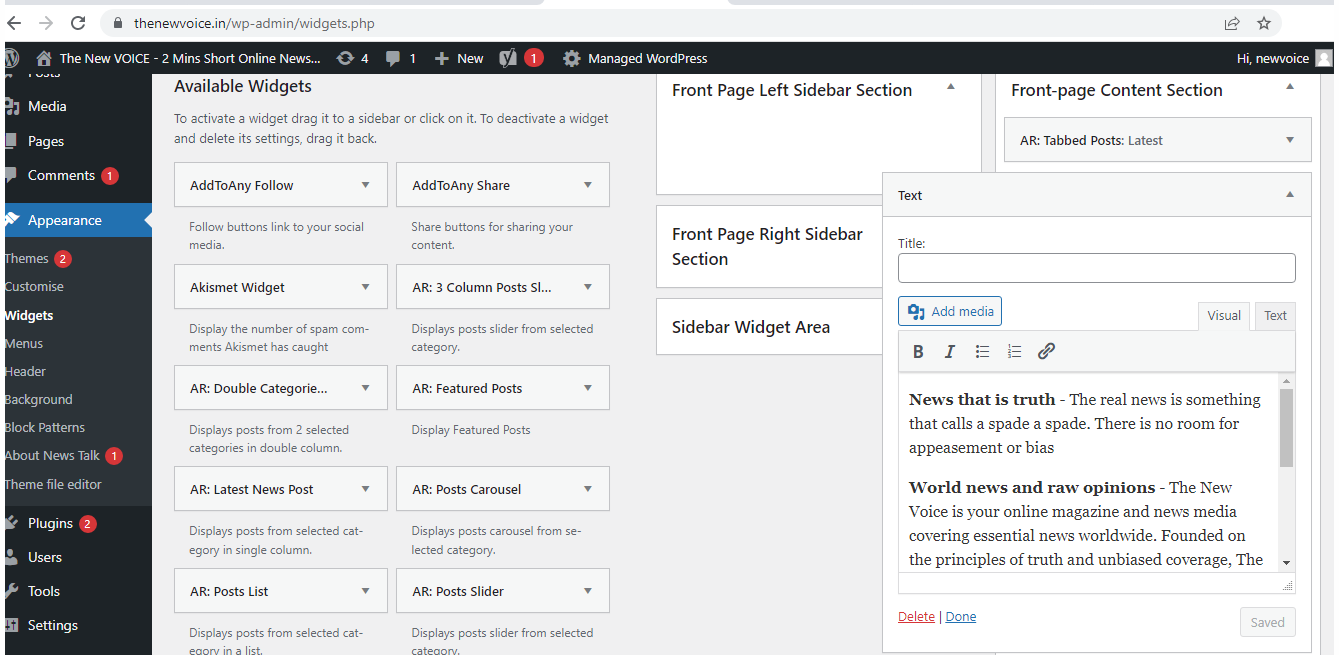Reload the page with the refresh icon
1339x655 pixels.
coord(78,23)
